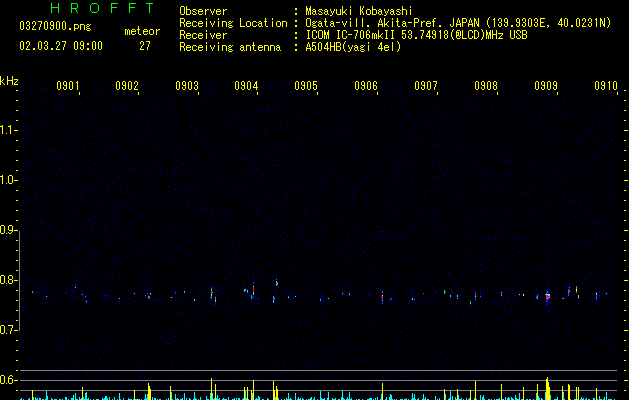Click the 0.6 kHz axis label

(x=8, y=380)
